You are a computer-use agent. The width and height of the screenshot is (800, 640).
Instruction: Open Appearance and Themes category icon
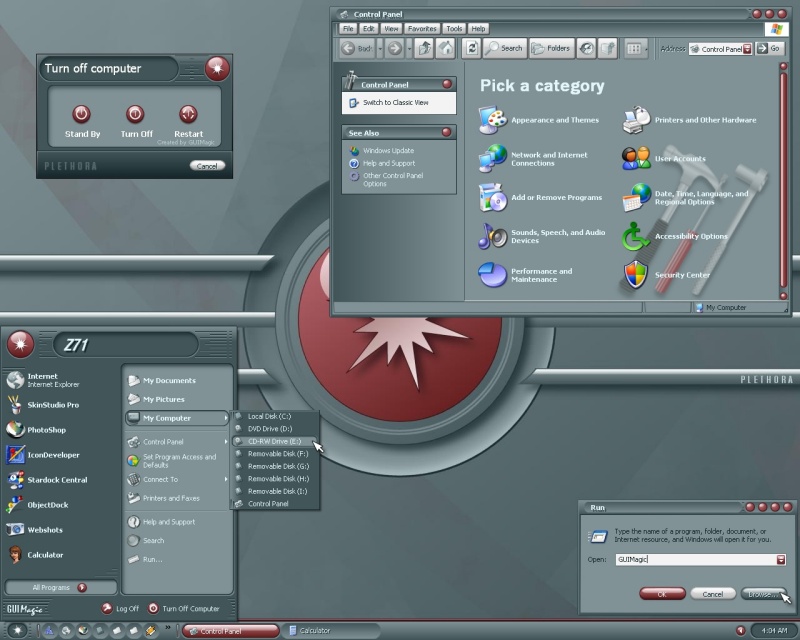(x=492, y=120)
